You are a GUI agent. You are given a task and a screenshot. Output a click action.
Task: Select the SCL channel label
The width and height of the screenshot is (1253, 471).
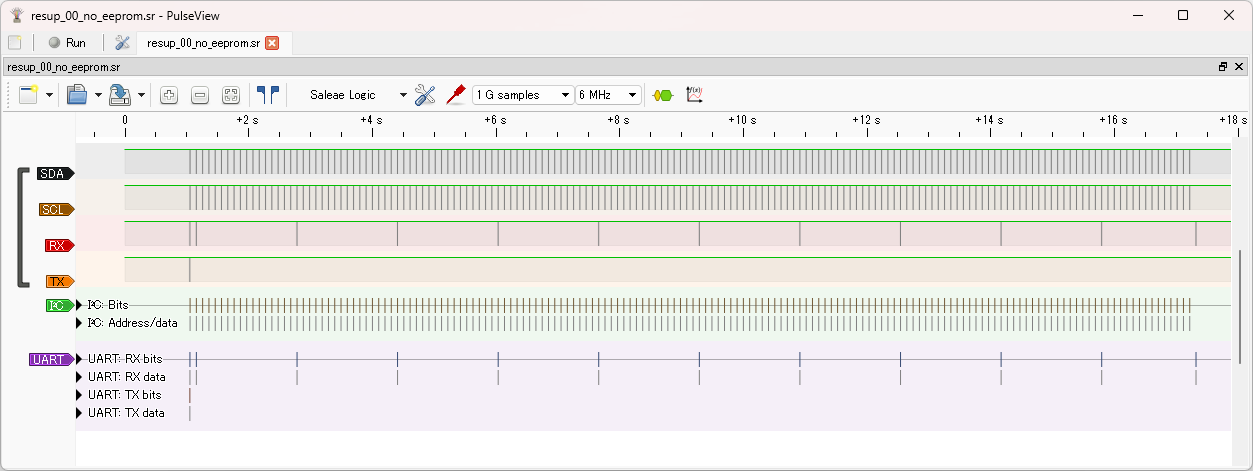point(56,209)
